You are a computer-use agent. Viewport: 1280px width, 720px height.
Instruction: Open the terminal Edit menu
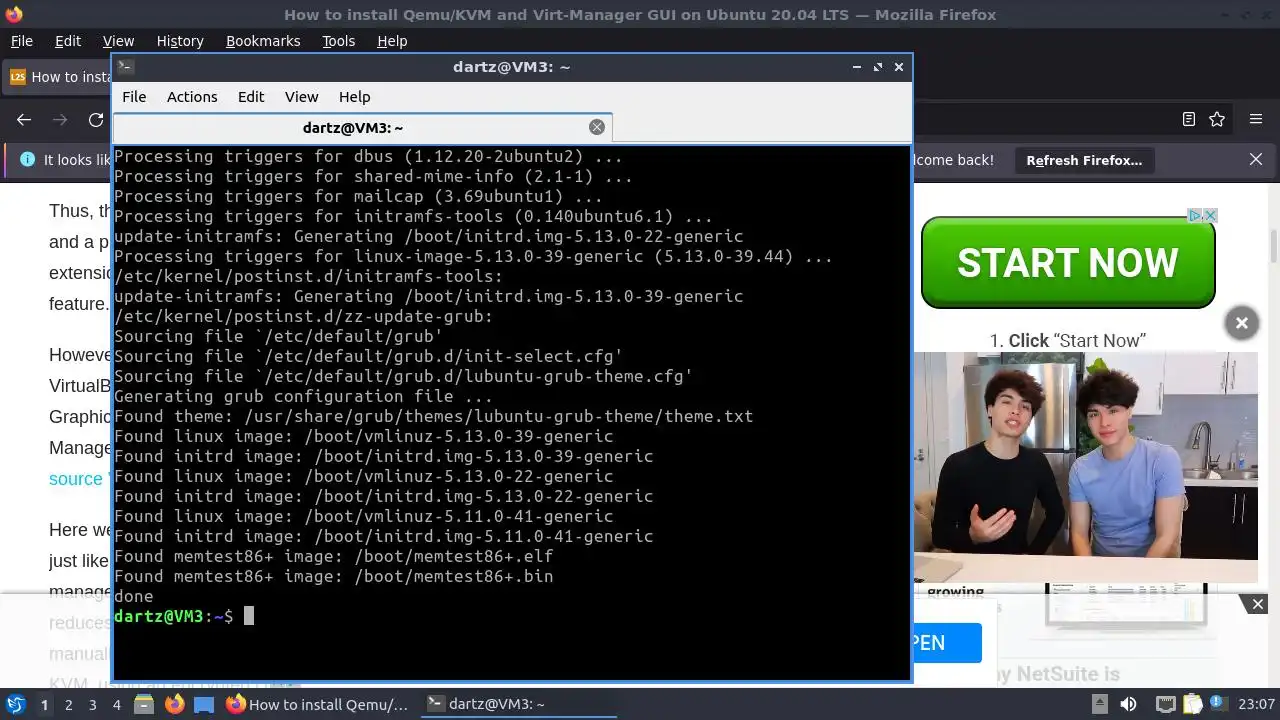pyautogui.click(x=251, y=97)
